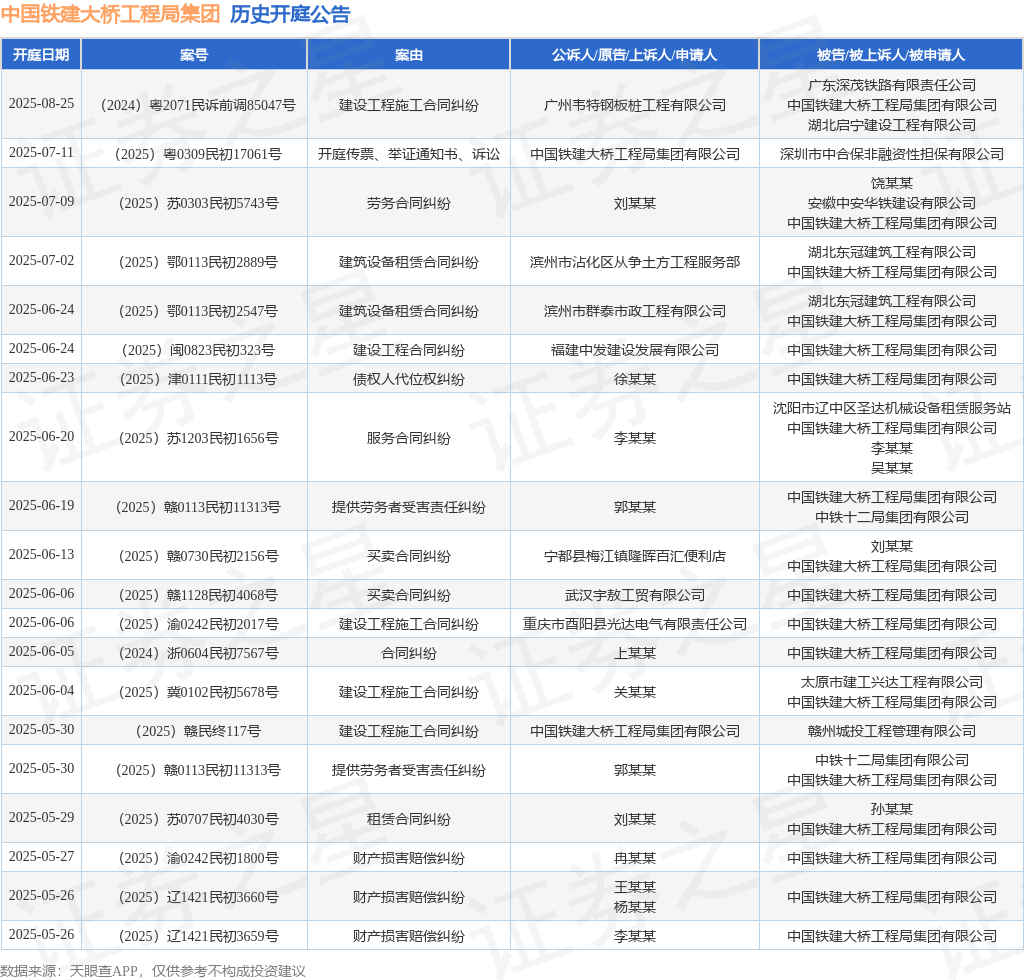1024x980 pixels.
Task: Click plaintiff 滨州市群泰市政工程有限公司
Action: [635, 311]
